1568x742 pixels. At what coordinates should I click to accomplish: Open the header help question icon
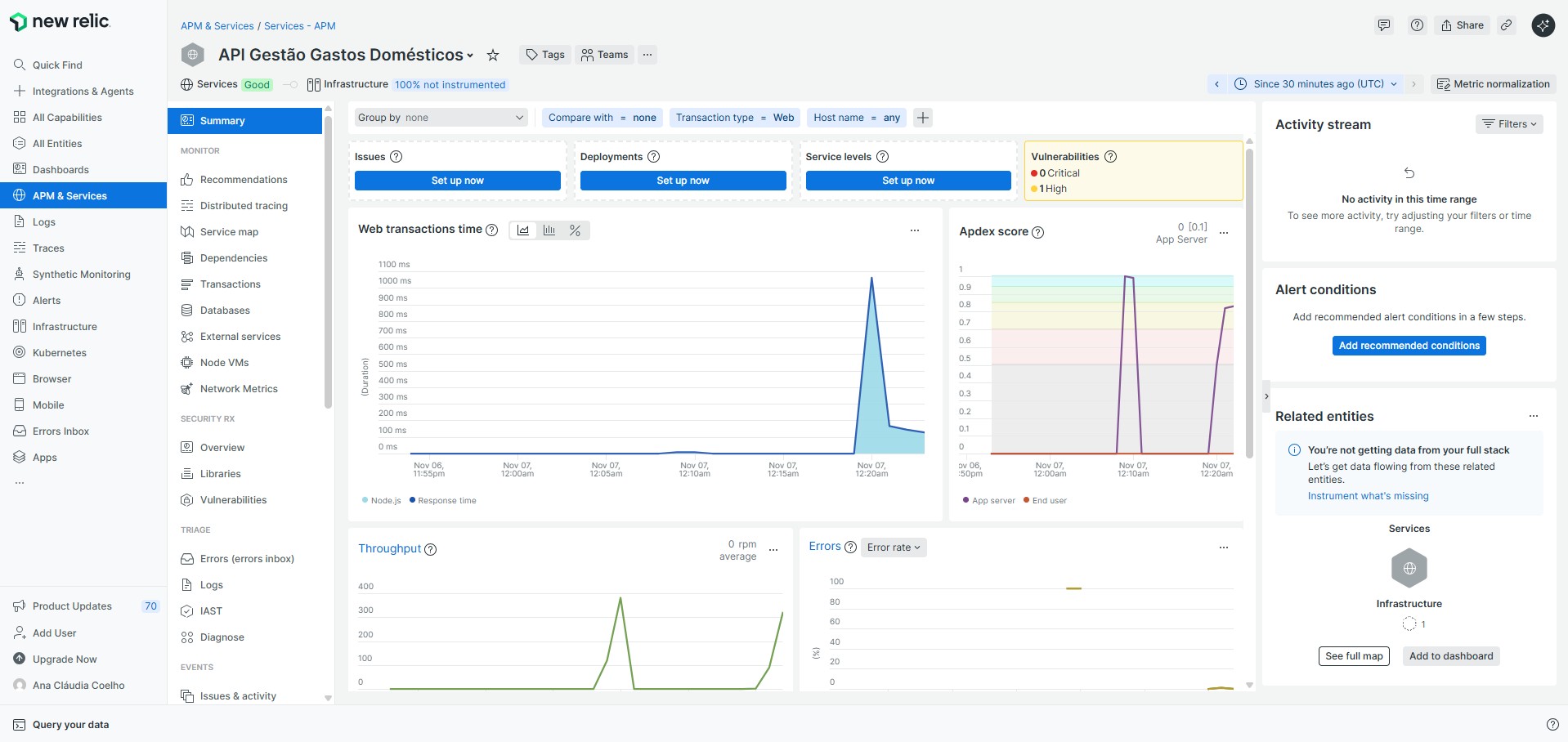1417,25
